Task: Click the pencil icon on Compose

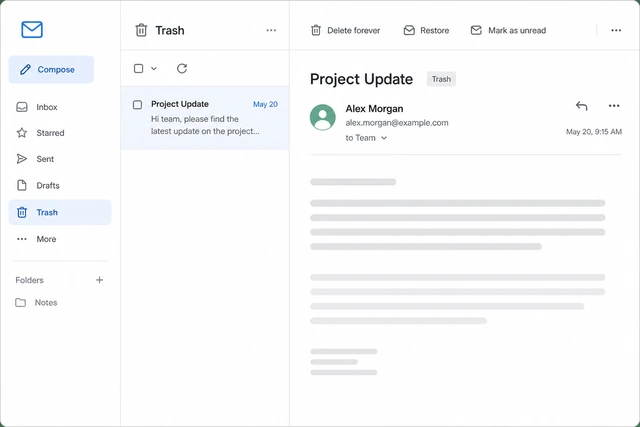Action: click(x=25, y=69)
